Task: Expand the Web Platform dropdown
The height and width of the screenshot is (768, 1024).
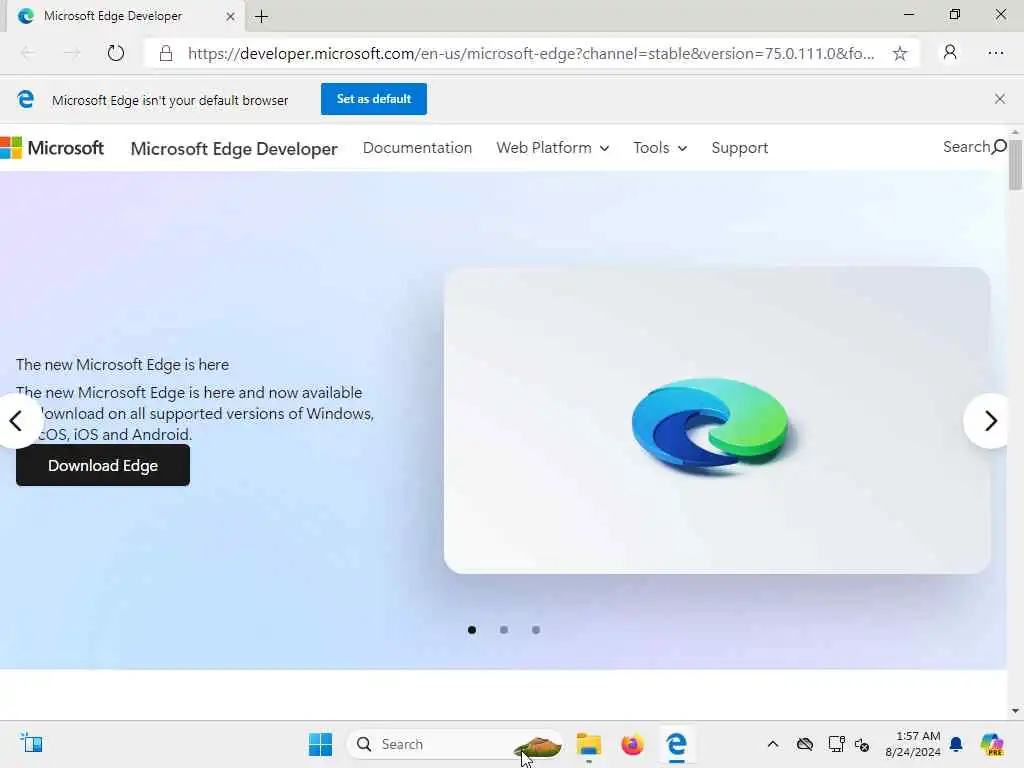Action: click(x=552, y=148)
